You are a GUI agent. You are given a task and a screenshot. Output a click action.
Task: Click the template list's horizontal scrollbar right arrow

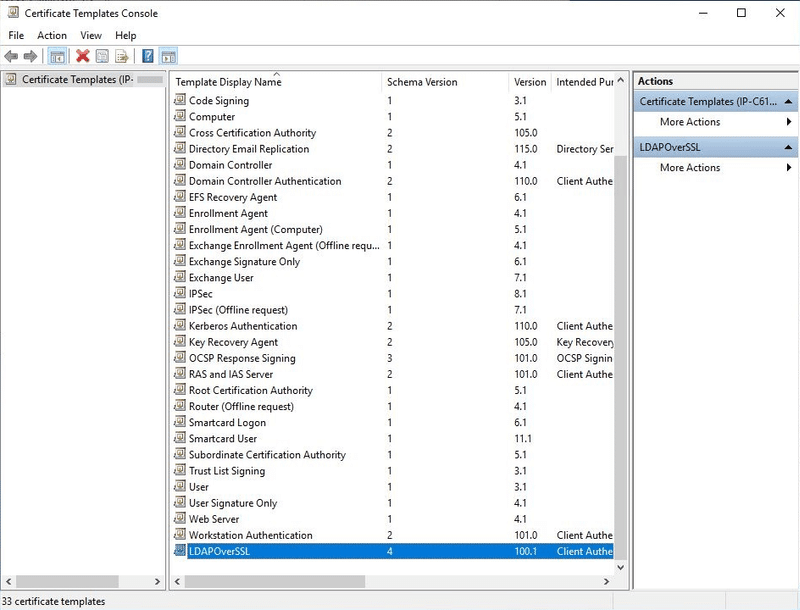point(606,581)
